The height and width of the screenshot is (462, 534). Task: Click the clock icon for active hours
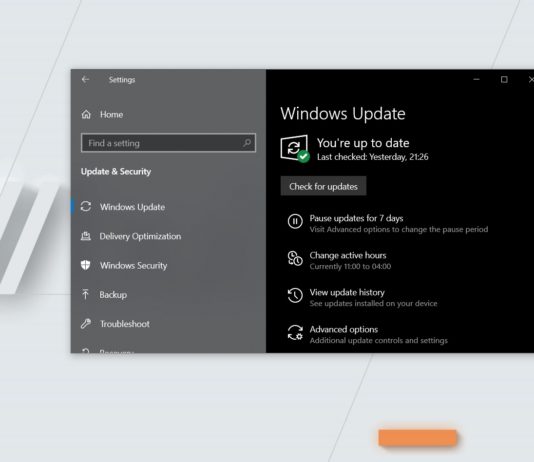(295, 258)
